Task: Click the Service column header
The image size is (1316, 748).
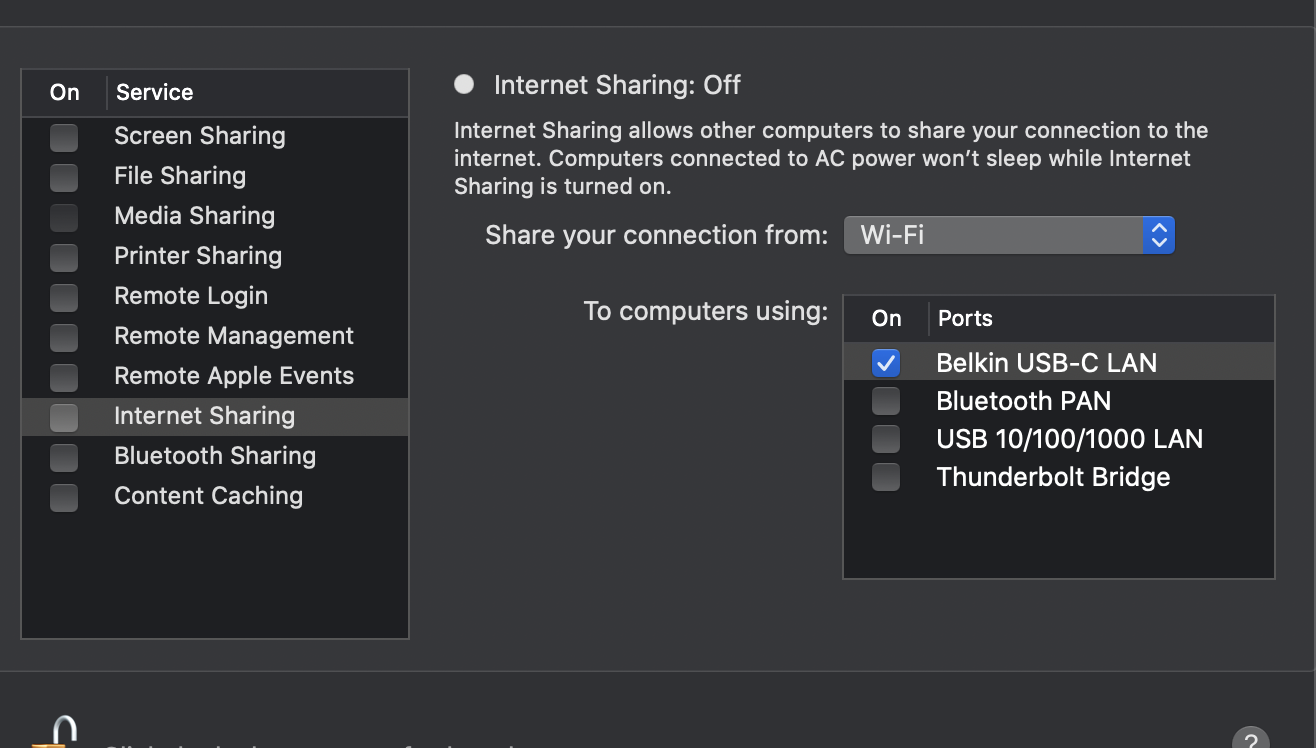Action: click(x=155, y=93)
